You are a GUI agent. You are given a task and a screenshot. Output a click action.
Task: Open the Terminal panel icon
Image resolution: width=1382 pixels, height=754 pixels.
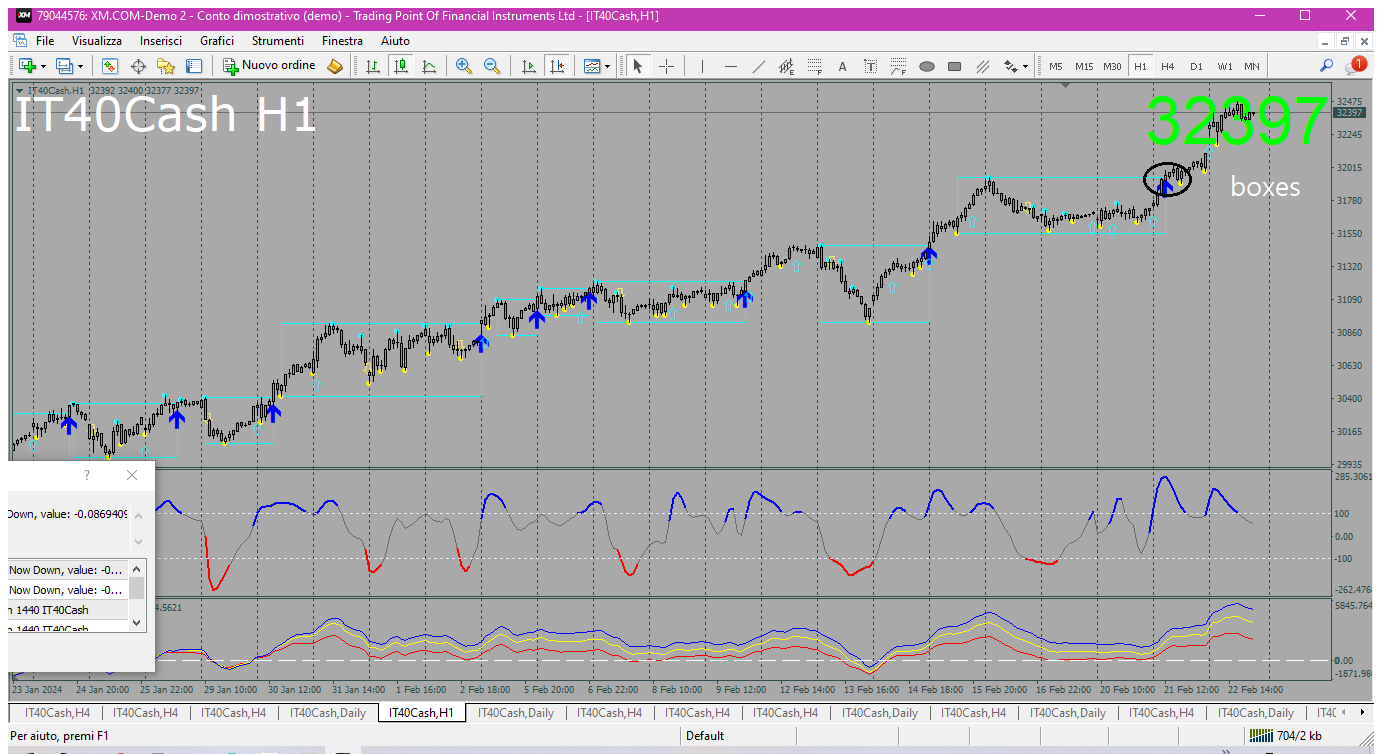tap(194, 66)
